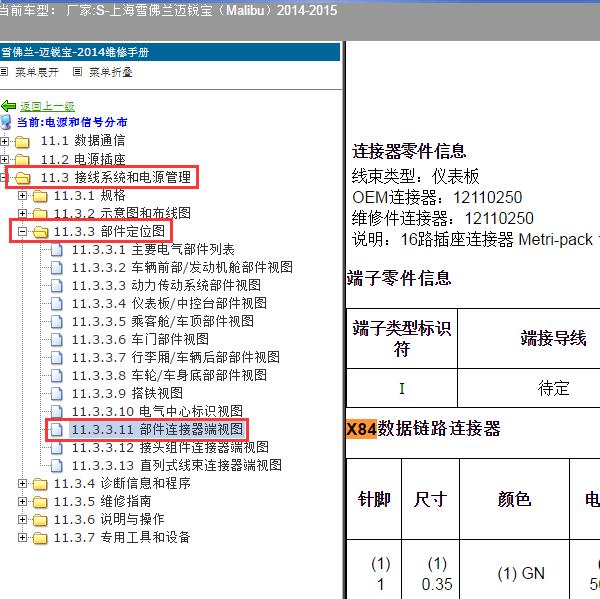Image resolution: width=600 pixels, height=599 pixels.
Task: Open 11.3.3.12 接头组件连接器端视图
Action: (170, 447)
